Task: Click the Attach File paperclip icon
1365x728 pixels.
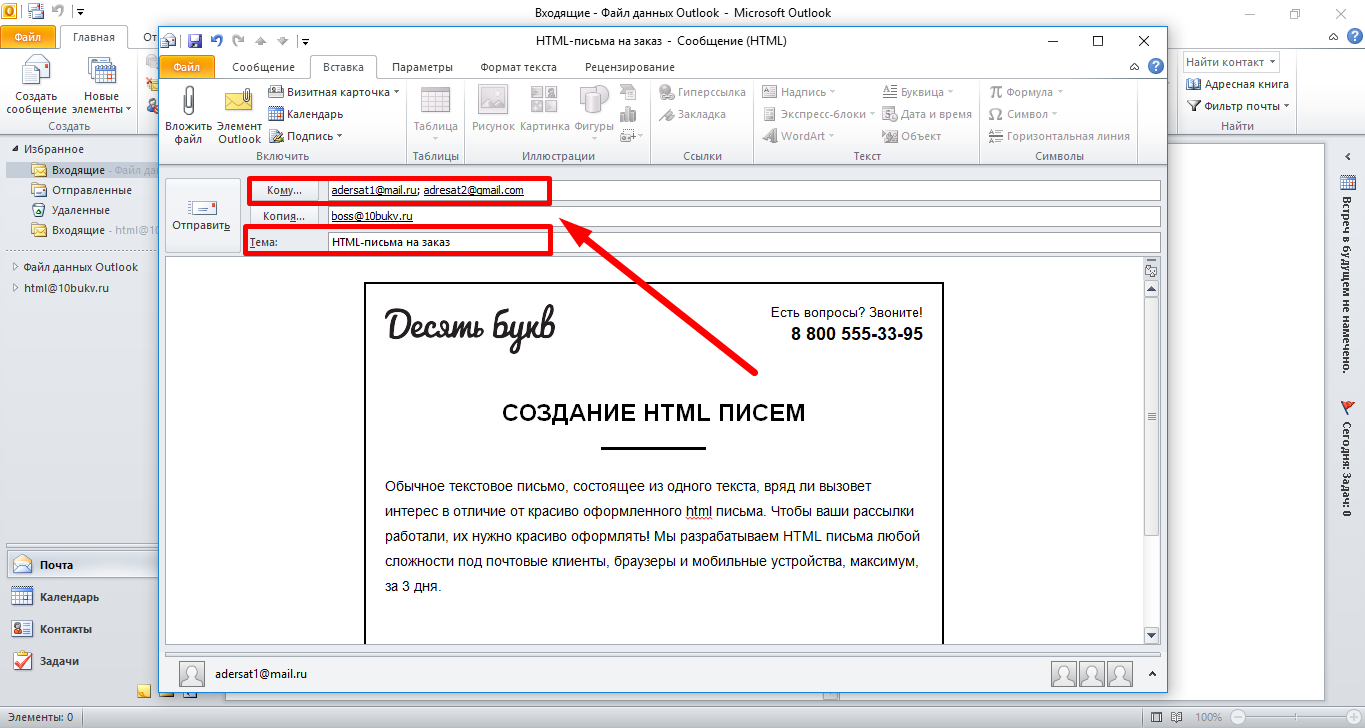Action: click(188, 114)
